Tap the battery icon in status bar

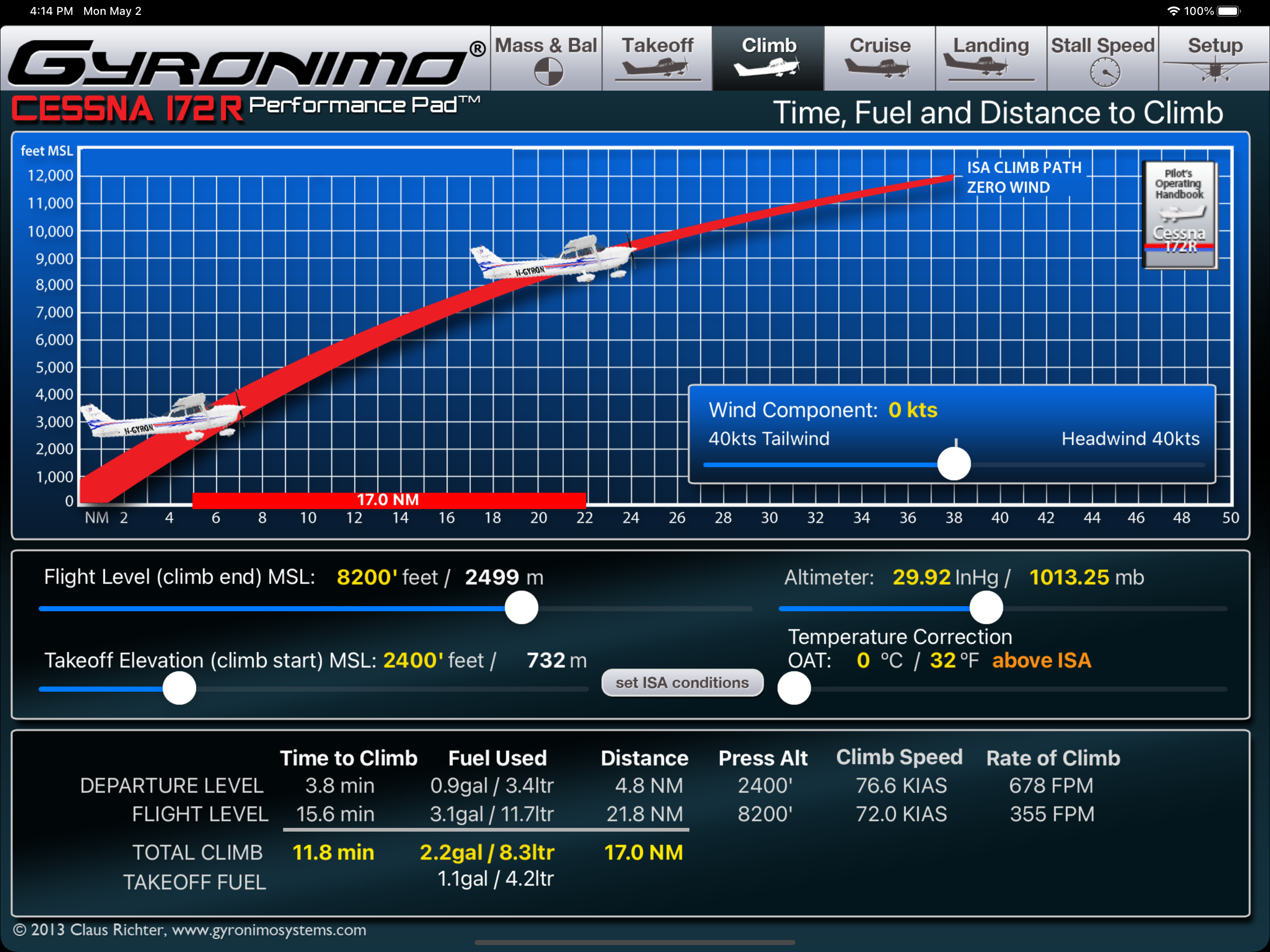tap(1229, 11)
